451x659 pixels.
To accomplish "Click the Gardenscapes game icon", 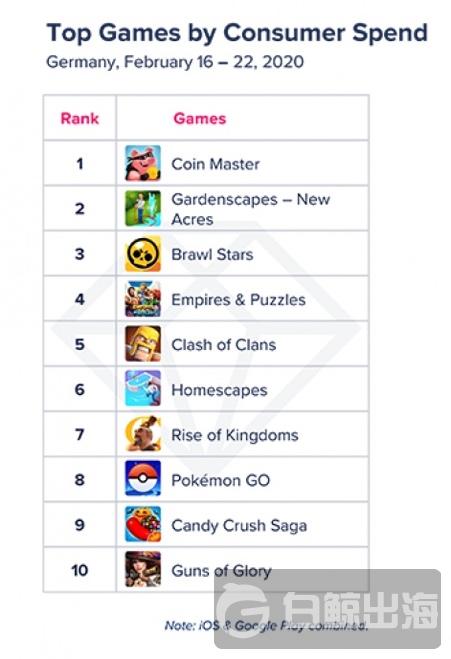I will (143, 208).
